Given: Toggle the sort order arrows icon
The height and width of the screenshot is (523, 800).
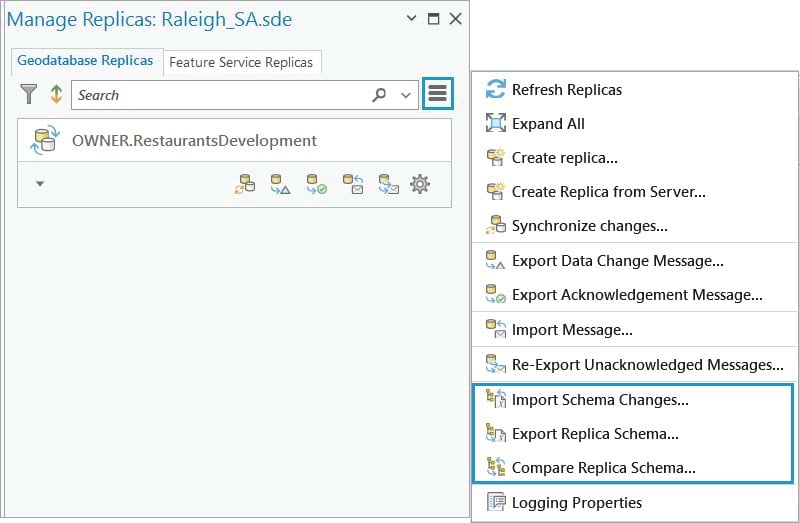Looking at the screenshot, I should click(x=56, y=94).
